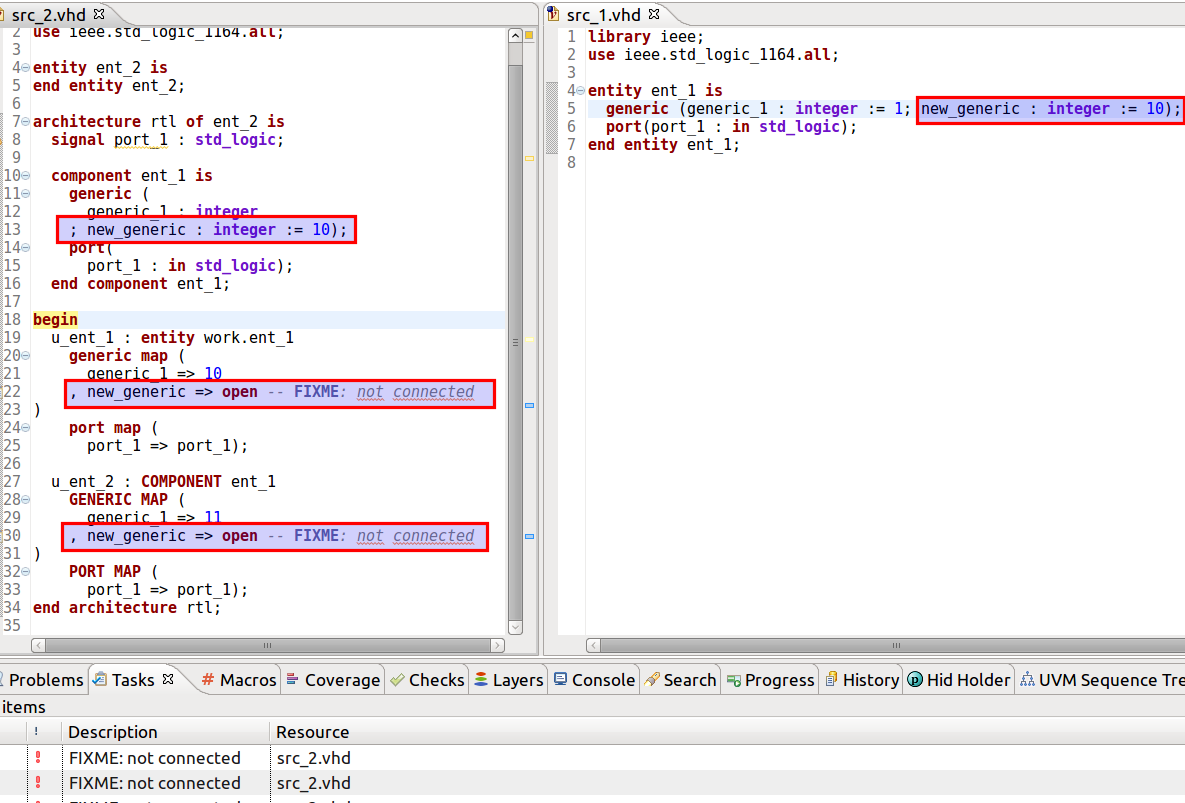The width and height of the screenshot is (1185, 803).
Task: Click the Hid Holder view icon
Action: (x=913, y=680)
